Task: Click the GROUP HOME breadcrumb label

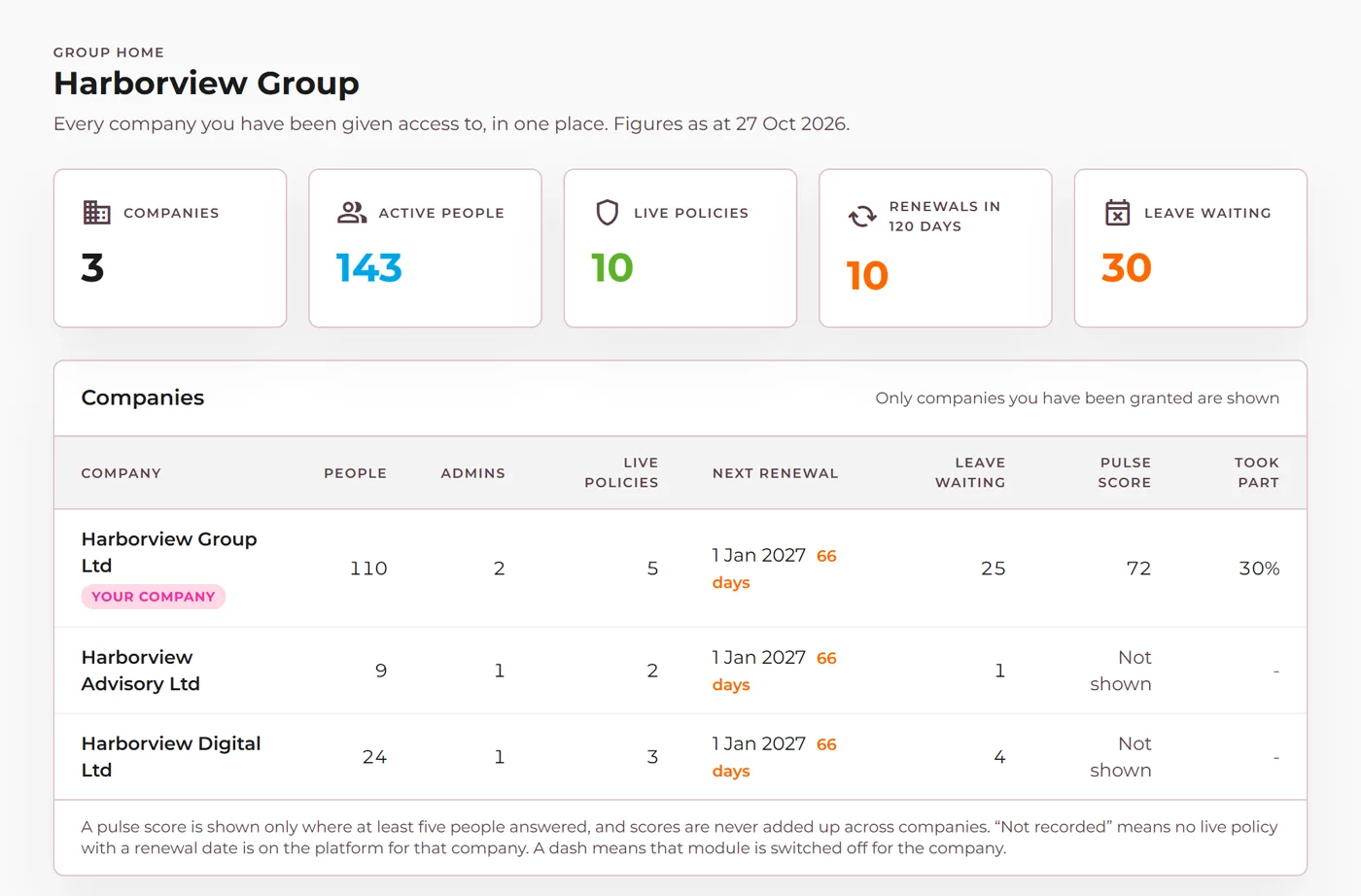Action: pos(109,52)
